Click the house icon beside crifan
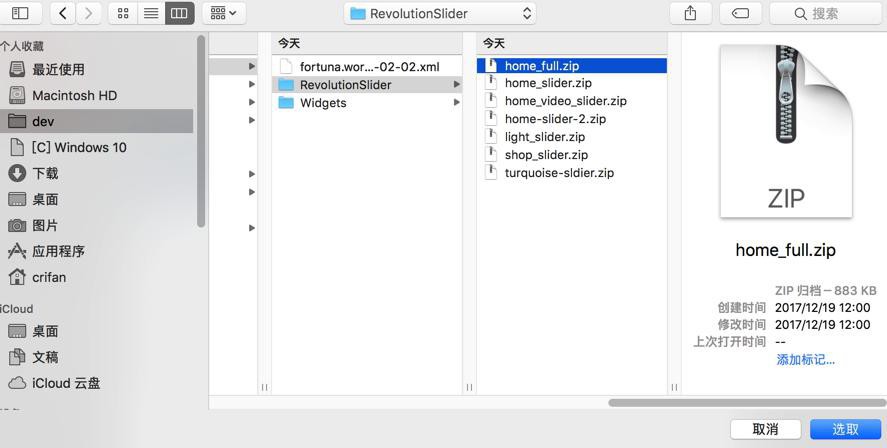Screen dimensions: 887x448 pyautogui.click(x=17, y=277)
